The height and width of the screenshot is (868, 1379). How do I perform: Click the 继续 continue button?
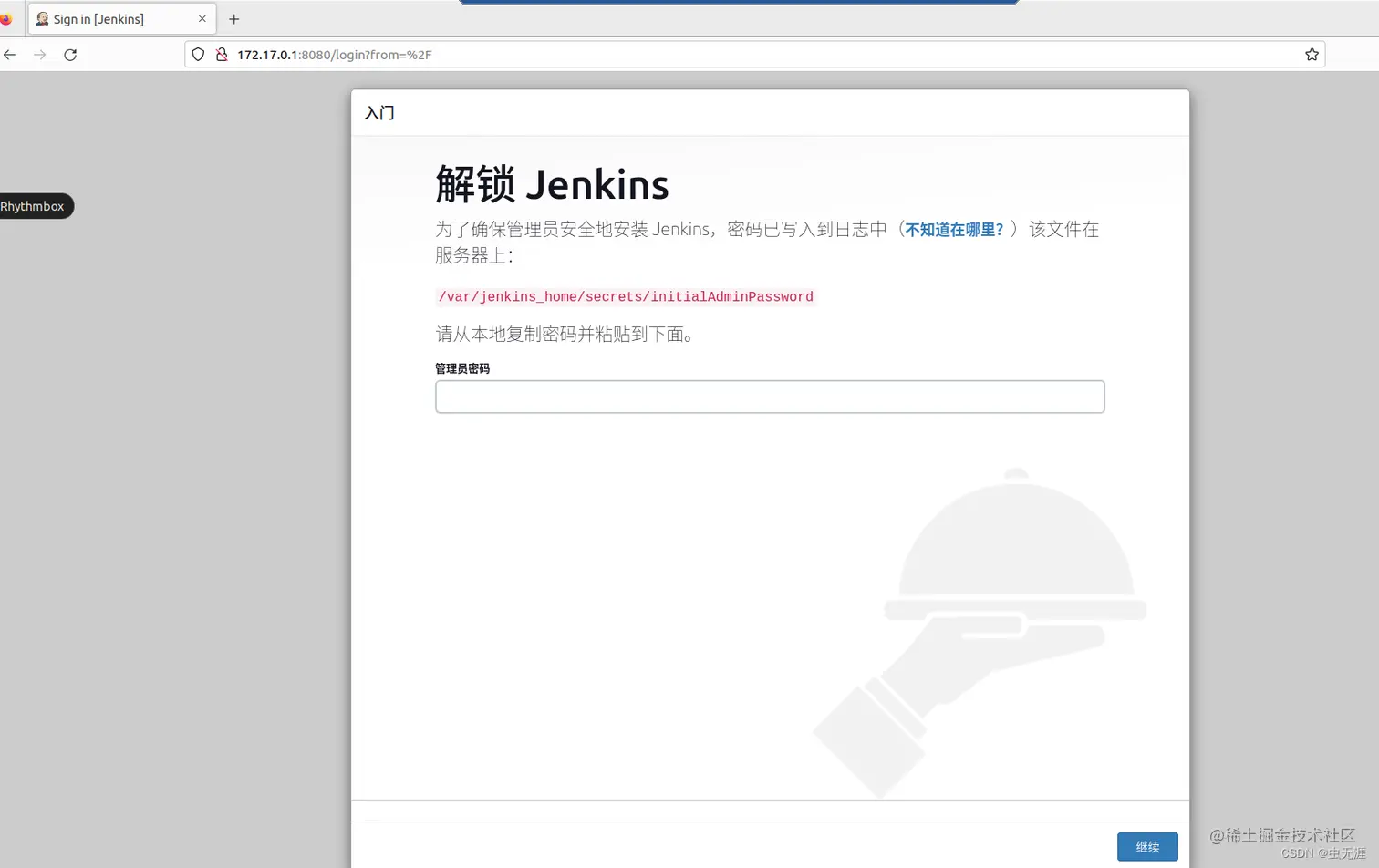pyautogui.click(x=1146, y=846)
